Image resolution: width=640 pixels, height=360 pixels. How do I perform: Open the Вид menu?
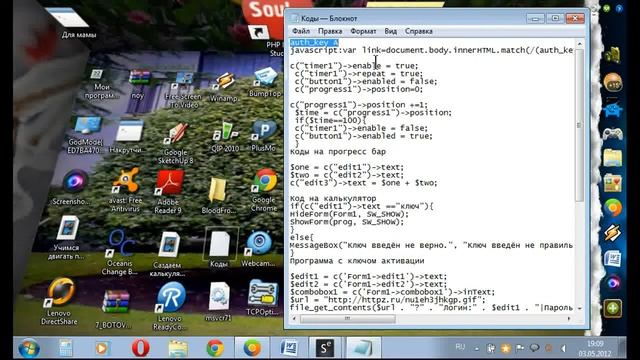(x=391, y=31)
